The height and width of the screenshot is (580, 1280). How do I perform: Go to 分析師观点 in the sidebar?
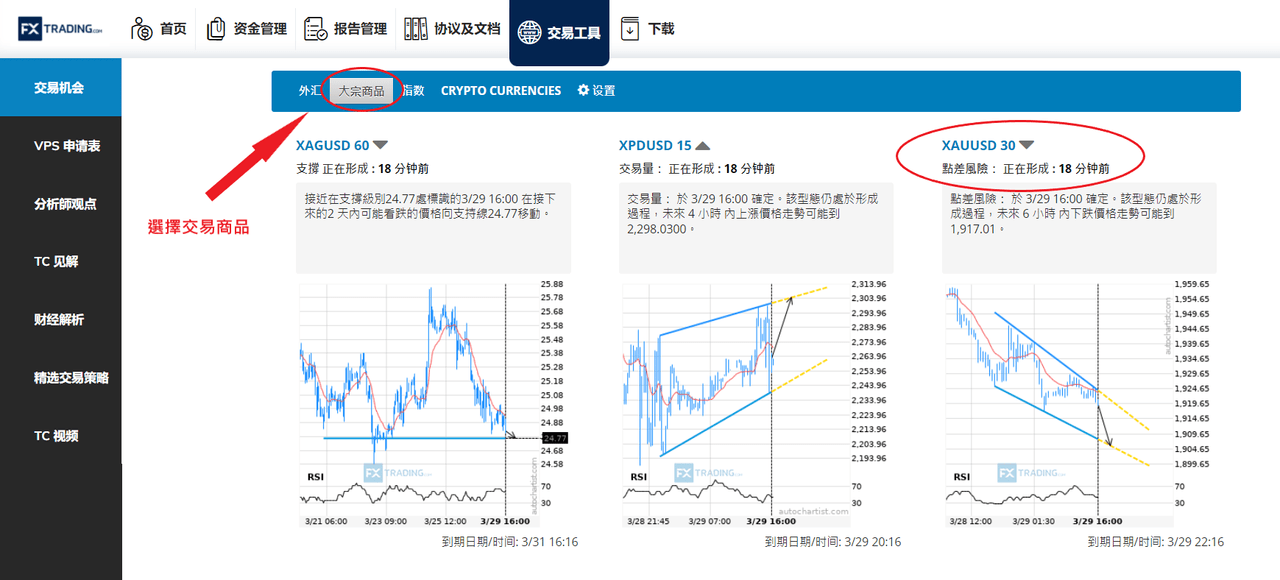[x=61, y=204]
